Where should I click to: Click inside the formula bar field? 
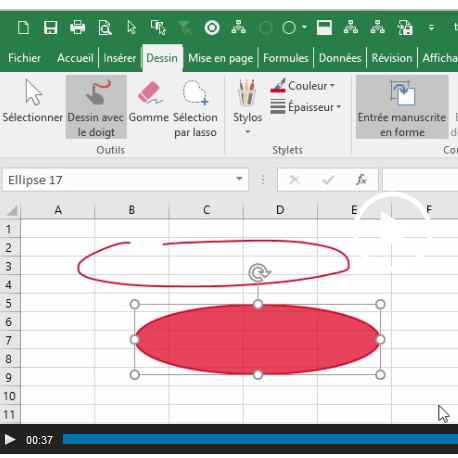(x=420, y=180)
